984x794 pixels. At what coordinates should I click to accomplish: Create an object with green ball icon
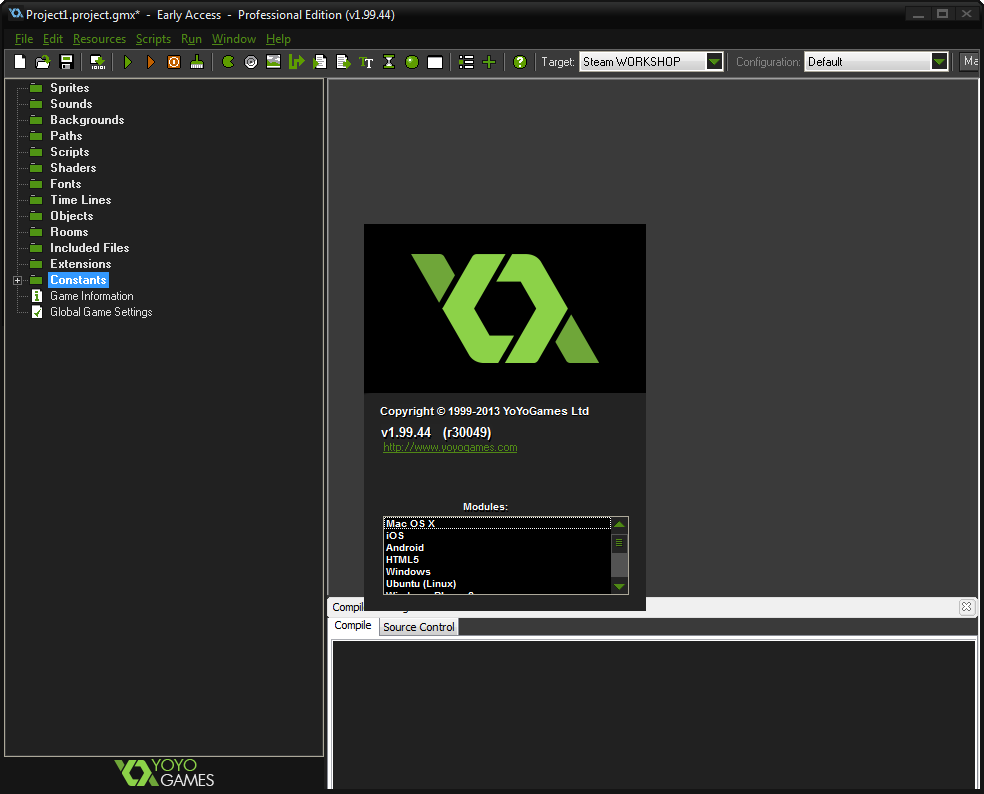pos(412,62)
